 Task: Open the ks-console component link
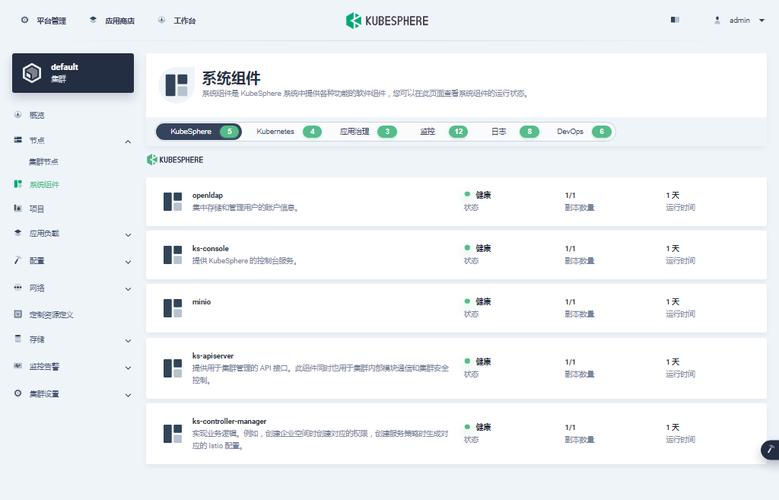point(211,249)
